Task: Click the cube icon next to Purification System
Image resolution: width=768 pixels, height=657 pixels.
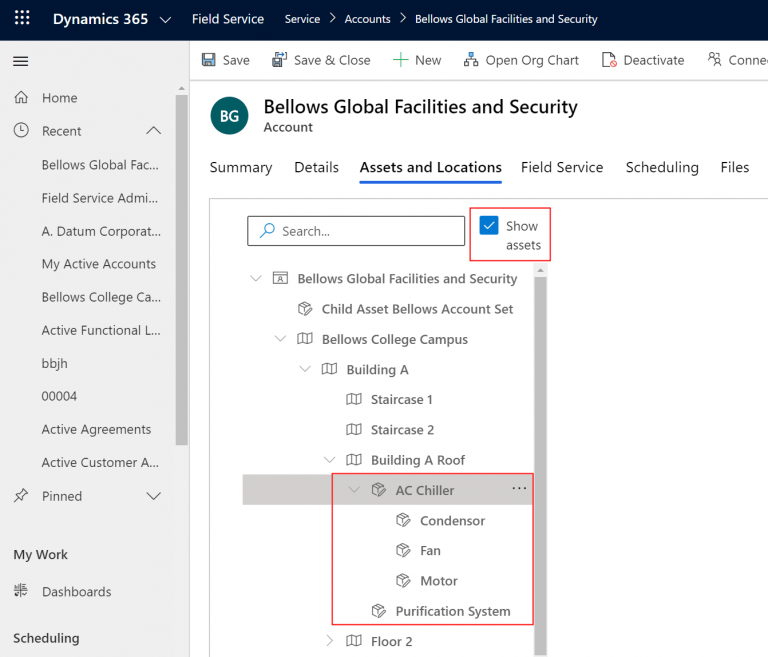Action: pos(378,611)
